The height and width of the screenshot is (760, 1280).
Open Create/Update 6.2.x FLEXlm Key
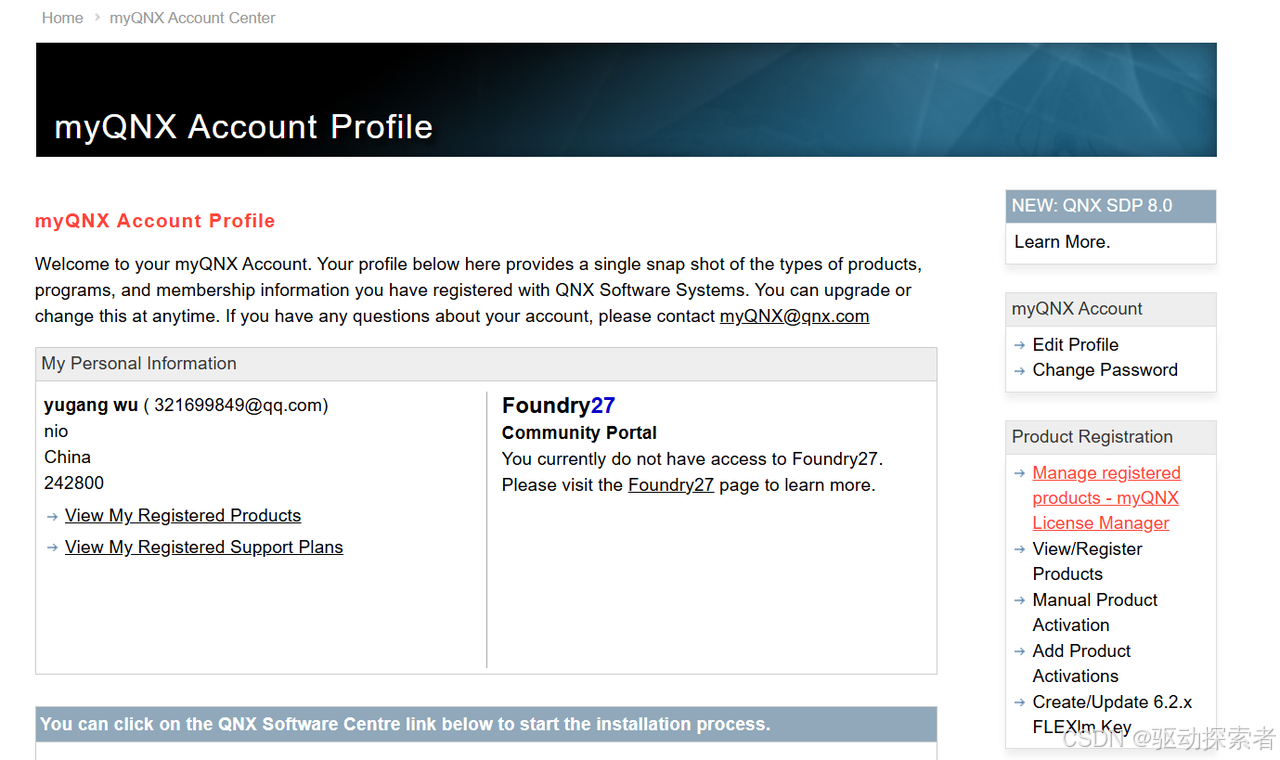1112,714
